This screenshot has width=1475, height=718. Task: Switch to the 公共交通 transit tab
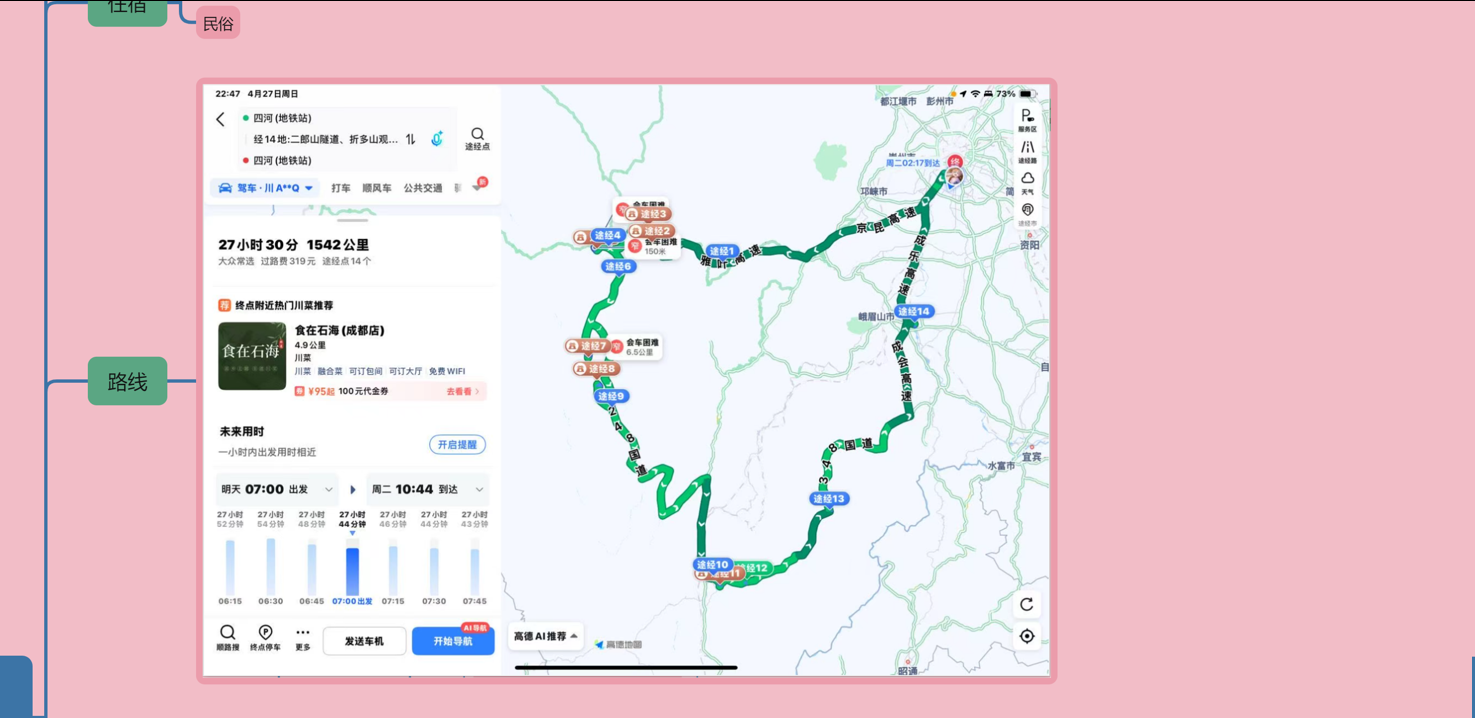[x=422, y=188]
